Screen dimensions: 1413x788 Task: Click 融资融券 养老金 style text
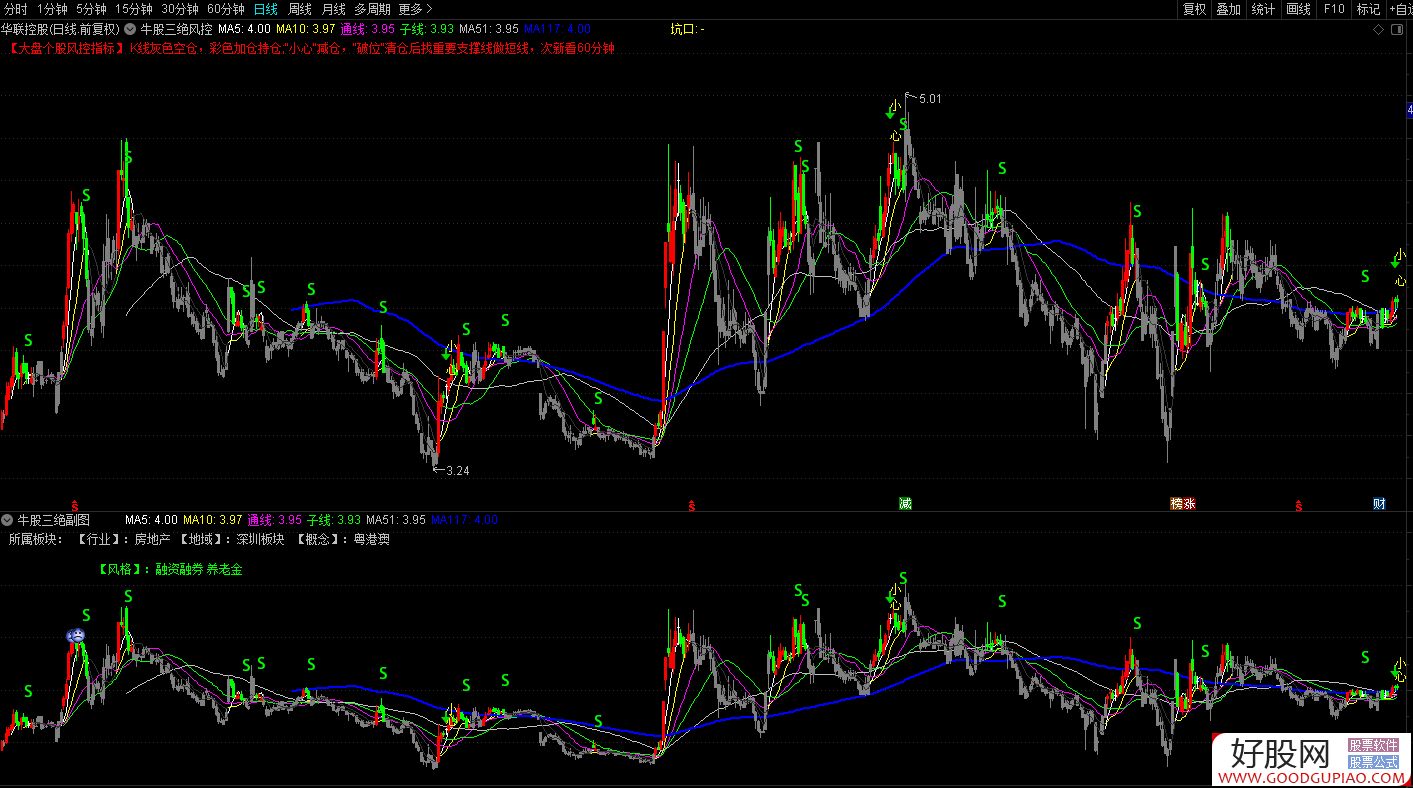tap(199, 569)
